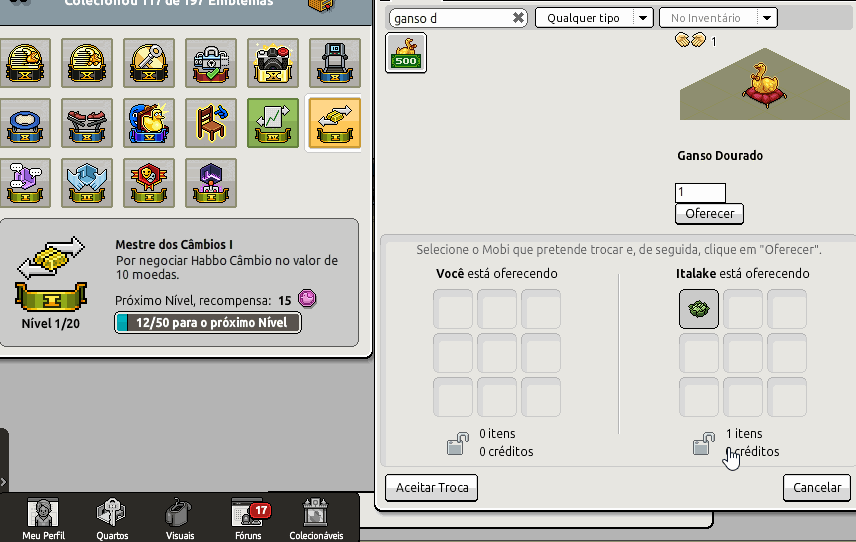
Task: Select the golden key badge
Action: coord(149,63)
